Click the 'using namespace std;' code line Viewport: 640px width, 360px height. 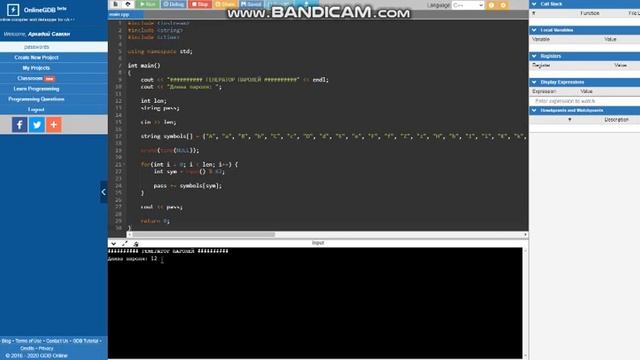(160, 51)
